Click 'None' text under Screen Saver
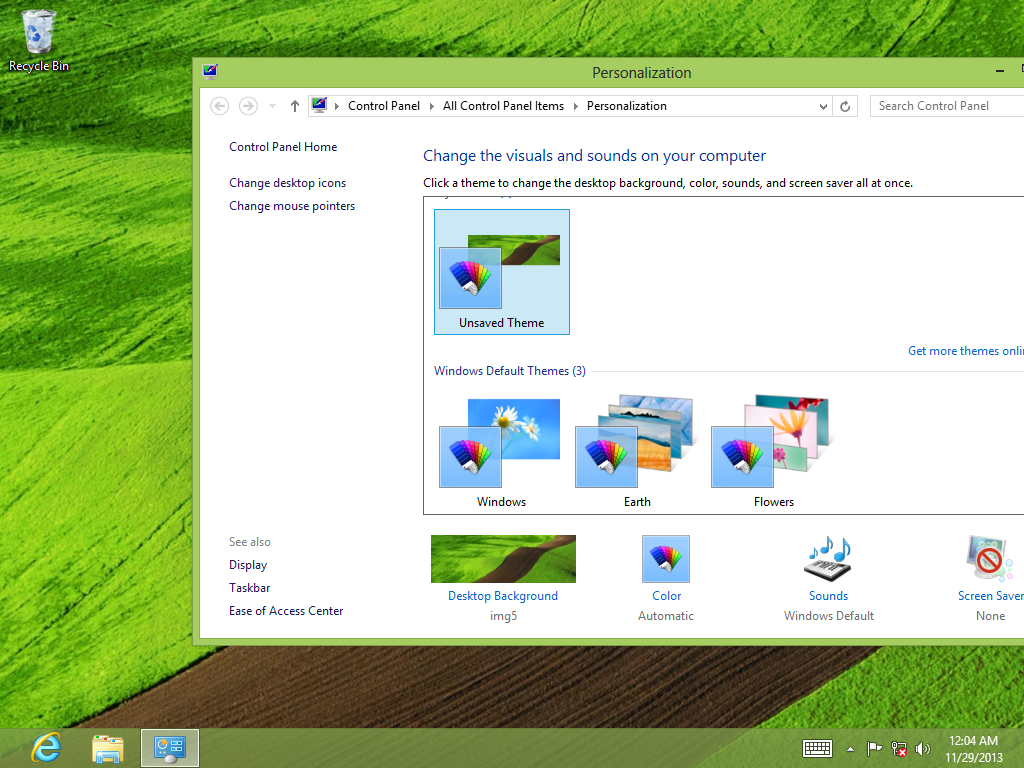1024x768 pixels. [991, 616]
